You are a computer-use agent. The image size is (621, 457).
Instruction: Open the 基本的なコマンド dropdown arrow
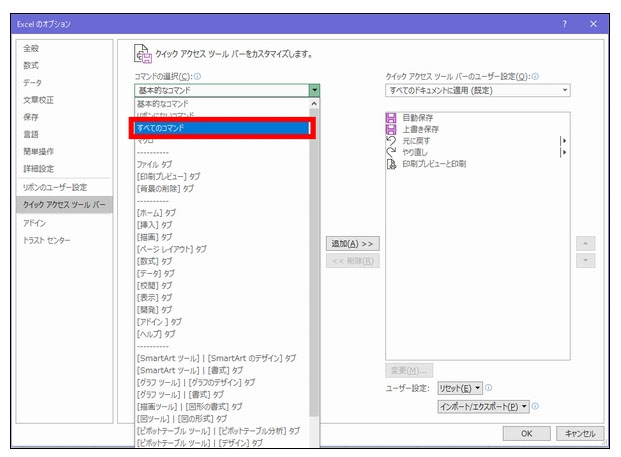pos(314,90)
